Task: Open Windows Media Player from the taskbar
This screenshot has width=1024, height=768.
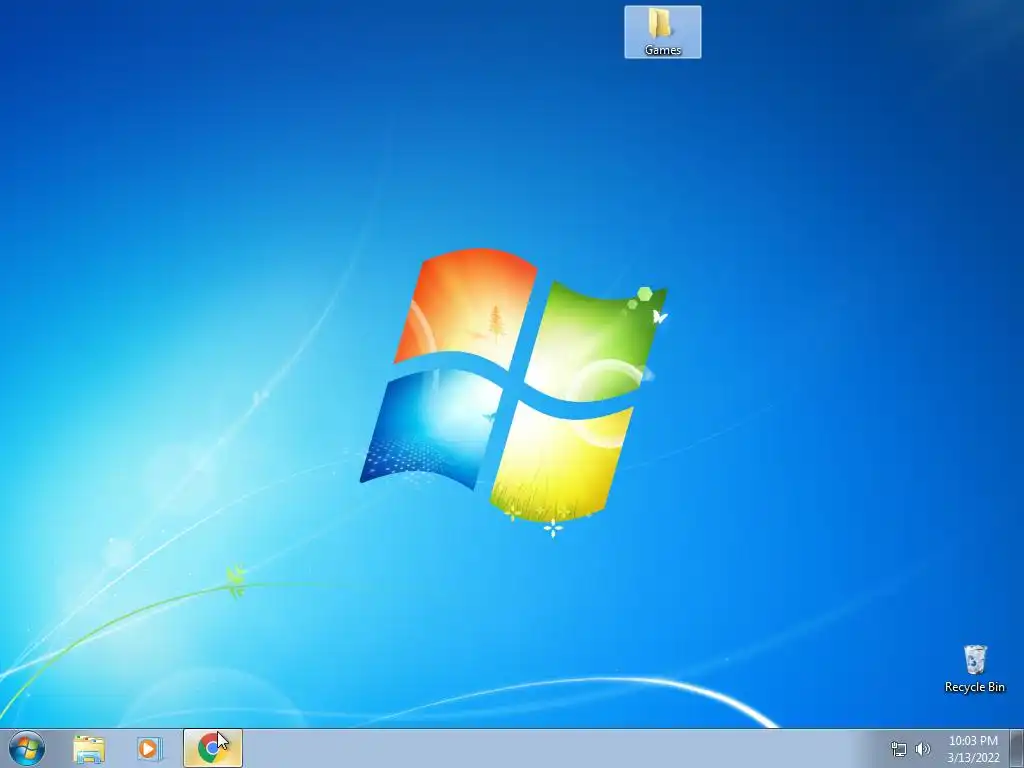Action: click(x=150, y=749)
